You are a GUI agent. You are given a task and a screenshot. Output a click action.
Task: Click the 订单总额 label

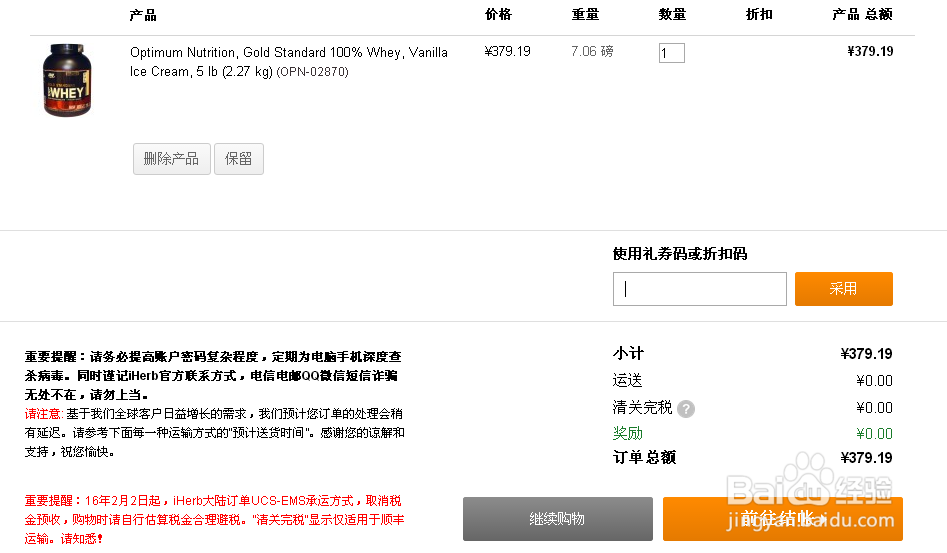644,458
